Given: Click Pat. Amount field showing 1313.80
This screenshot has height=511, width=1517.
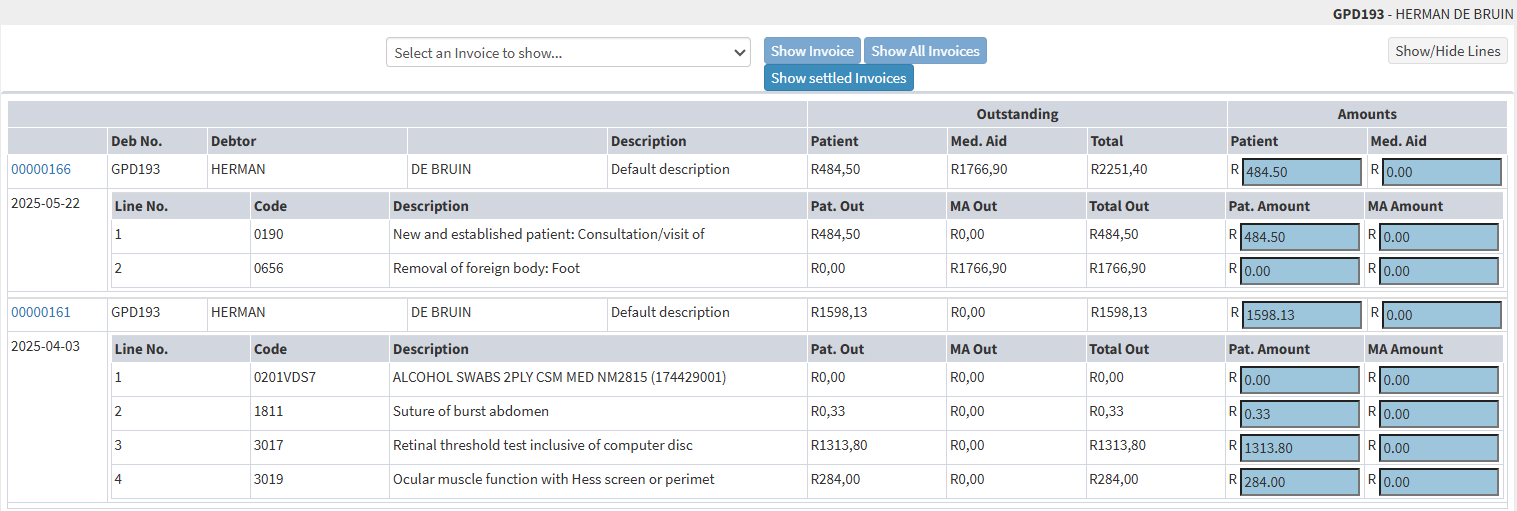Looking at the screenshot, I should 1299,448.
